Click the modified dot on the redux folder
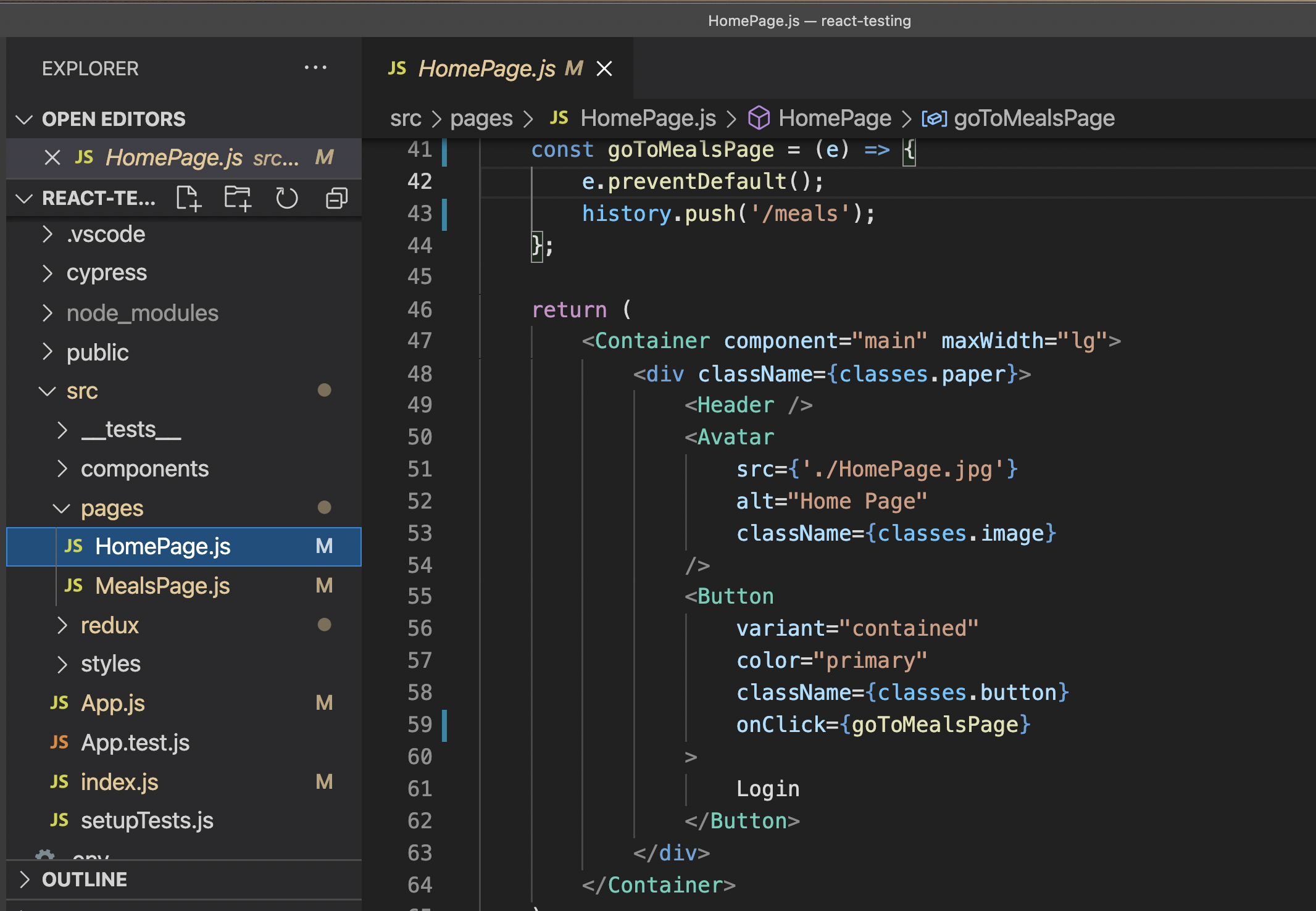Viewport: 1316px width, 911px height. [324, 625]
